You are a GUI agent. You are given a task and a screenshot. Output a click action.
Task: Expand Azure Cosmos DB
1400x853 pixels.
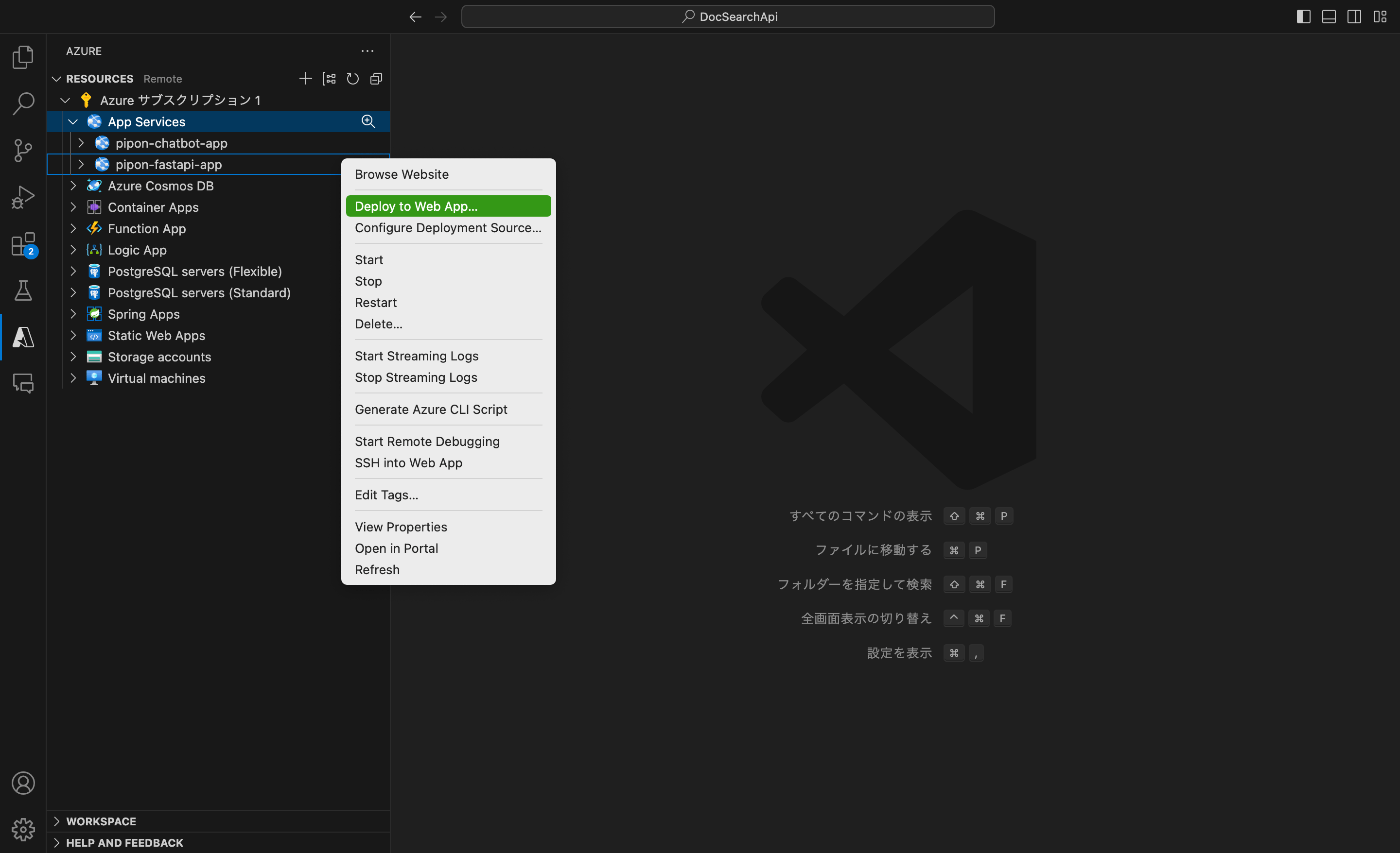pyautogui.click(x=73, y=186)
